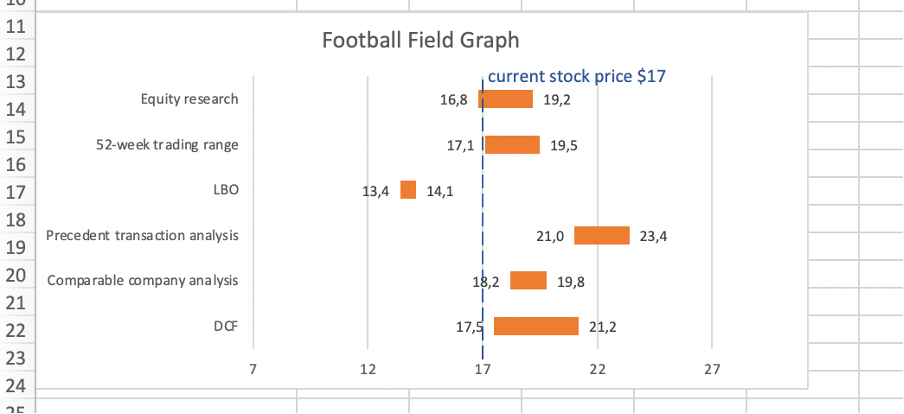Select the horizontal axis value 7
Image resolution: width=904 pixels, height=414 pixels.
(x=253, y=370)
